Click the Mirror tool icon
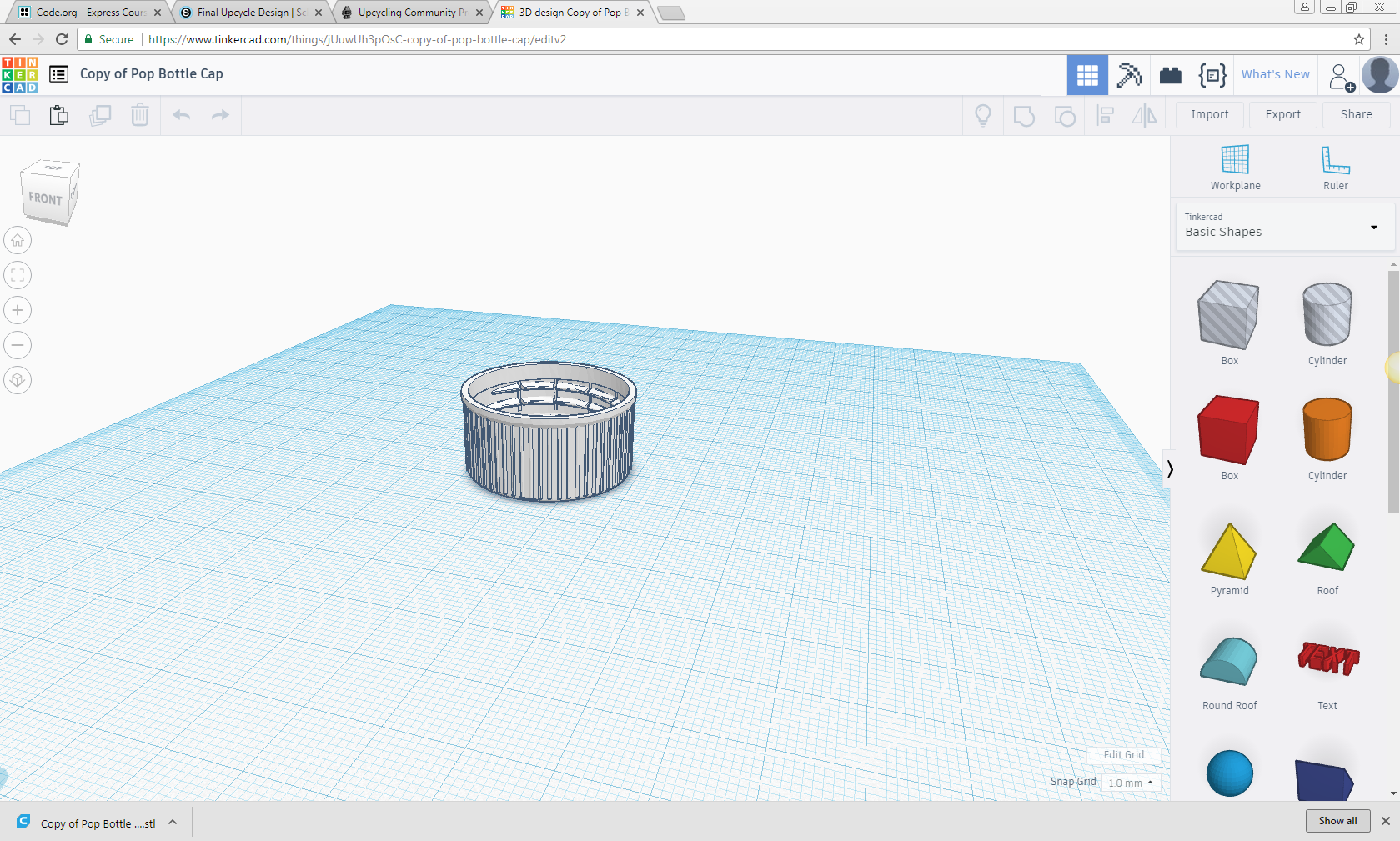The image size is (1400, 841). [1144, 116]
